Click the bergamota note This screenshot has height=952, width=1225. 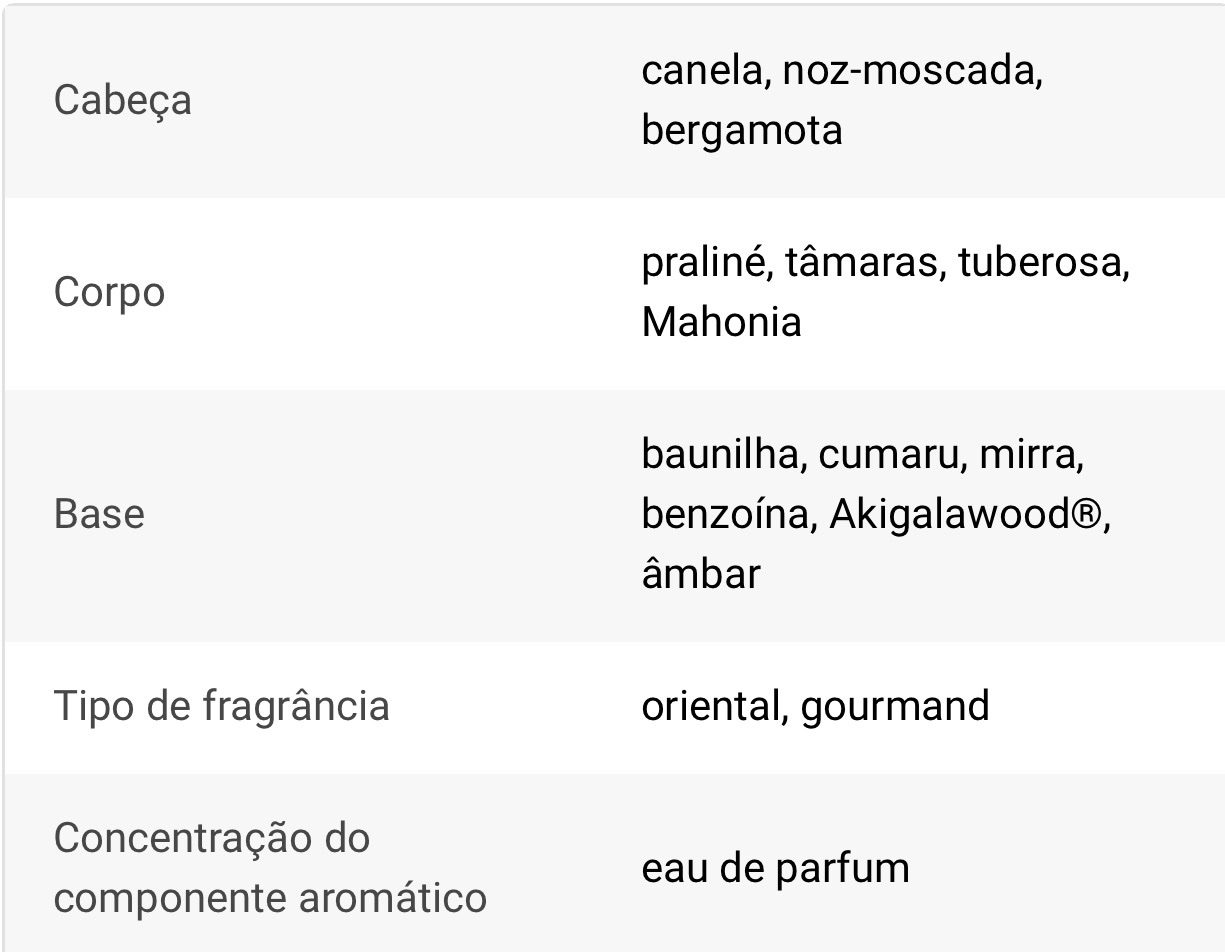(742, 130)
